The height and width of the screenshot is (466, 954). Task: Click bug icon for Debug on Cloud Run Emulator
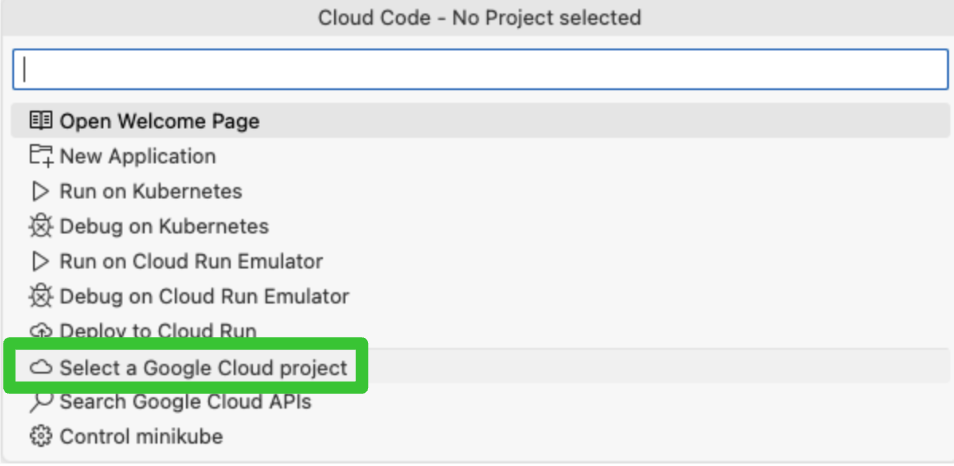pos(41,297)
